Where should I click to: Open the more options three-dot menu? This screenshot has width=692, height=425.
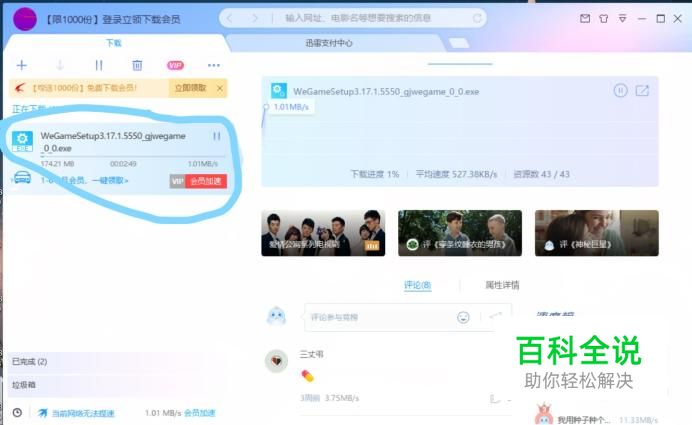click(x=214, y=65)
